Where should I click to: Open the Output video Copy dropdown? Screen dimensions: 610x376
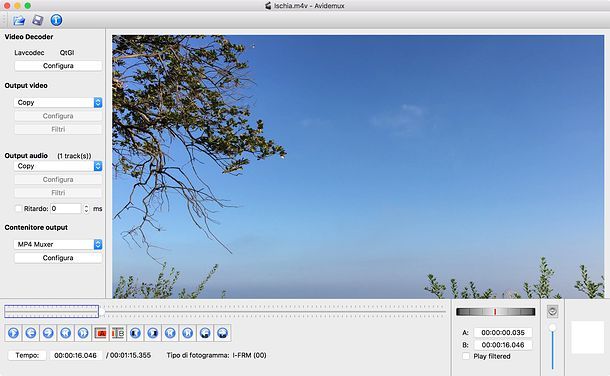click(58, 102)
